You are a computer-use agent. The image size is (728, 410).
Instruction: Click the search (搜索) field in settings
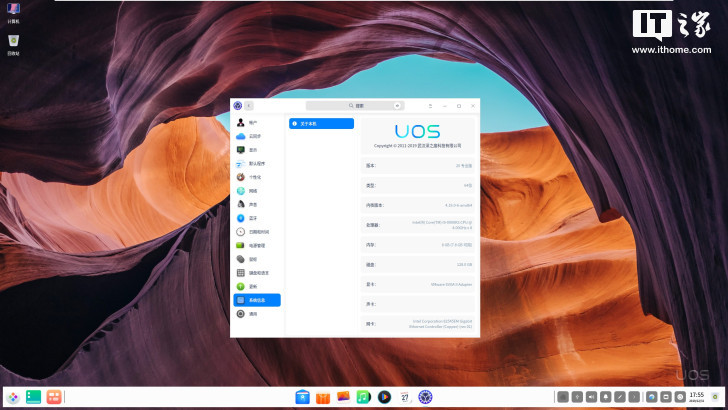click(355, 106)
